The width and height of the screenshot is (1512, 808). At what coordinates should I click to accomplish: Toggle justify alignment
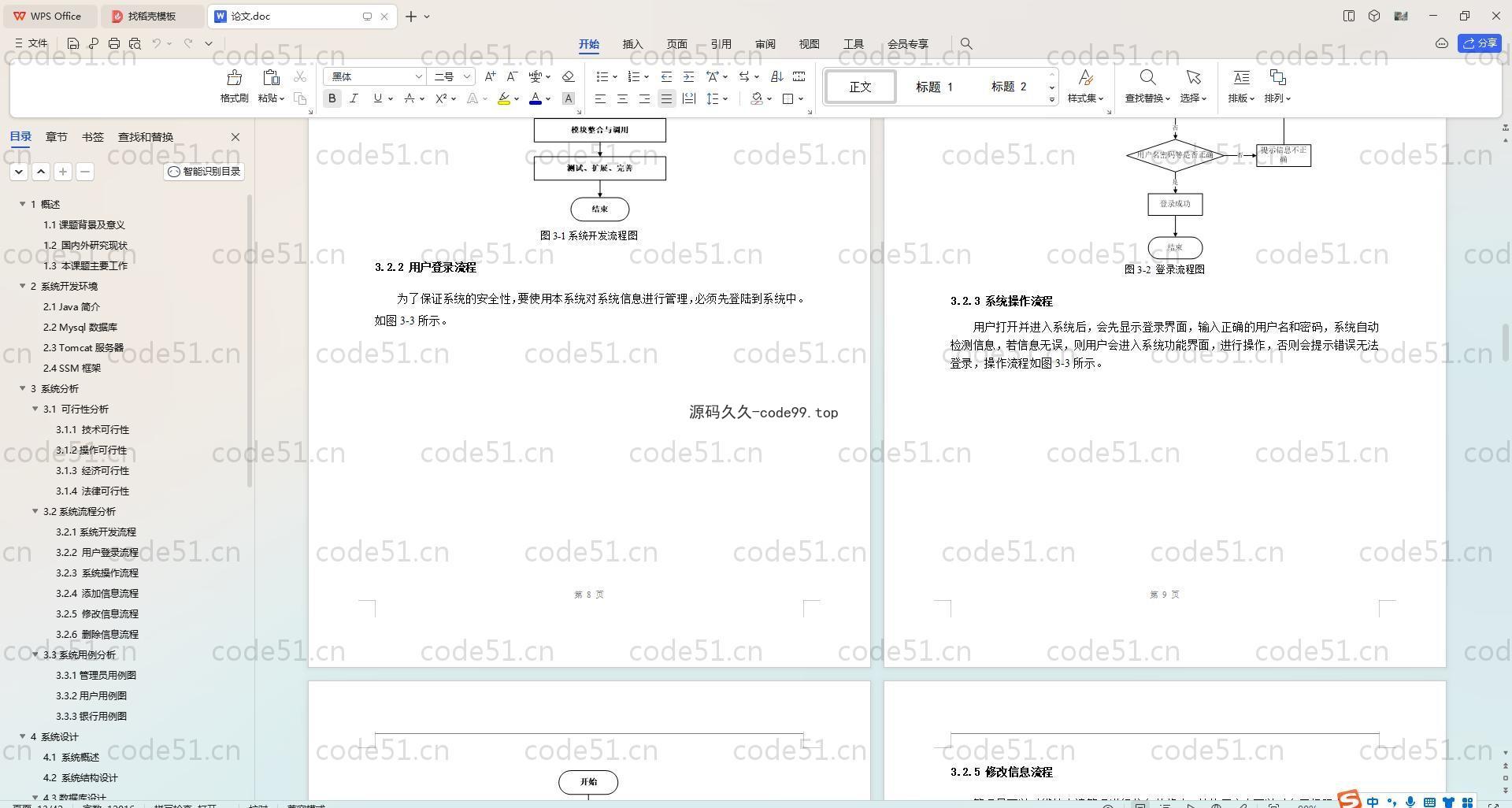pyautogui.click(x=666, y=98)
